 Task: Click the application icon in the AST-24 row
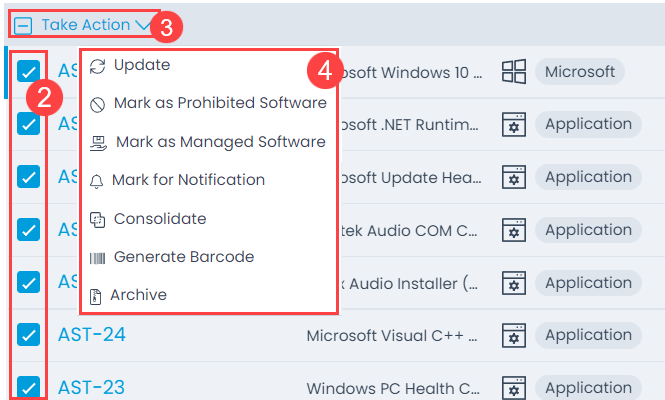coord(513,335)
